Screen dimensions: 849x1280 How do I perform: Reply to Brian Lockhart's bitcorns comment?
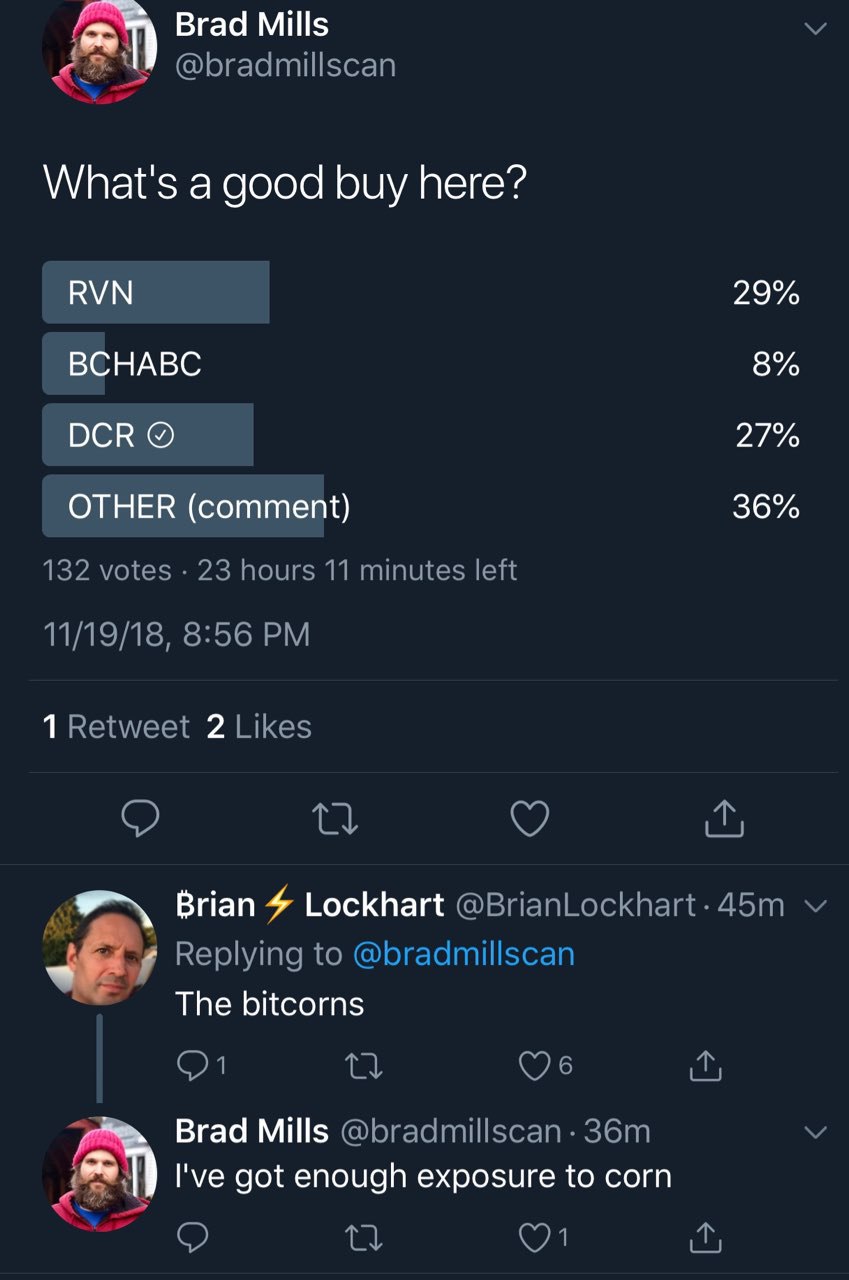(x=201, y=1066)
